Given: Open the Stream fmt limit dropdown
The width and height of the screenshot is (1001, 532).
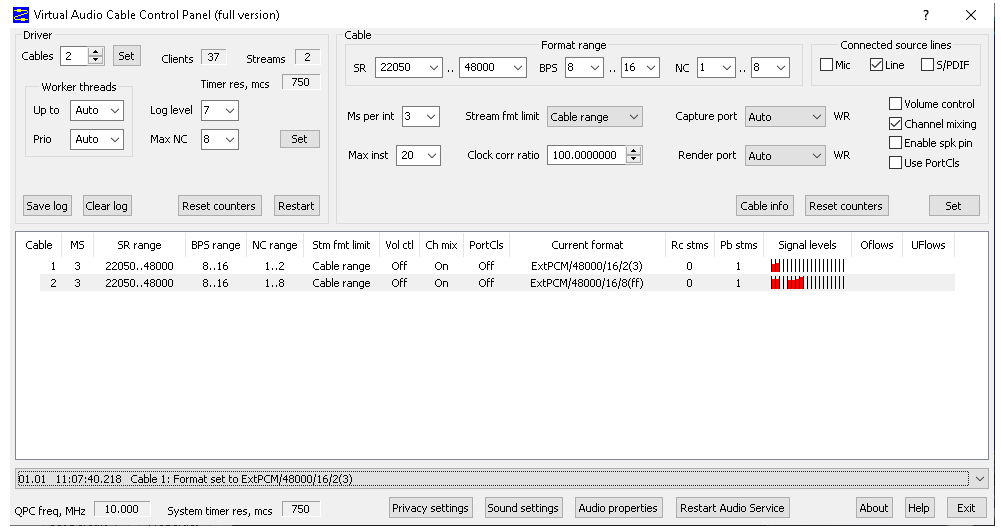Looking at the screenshot, I should pyautogui.click(x=594, y=117).
